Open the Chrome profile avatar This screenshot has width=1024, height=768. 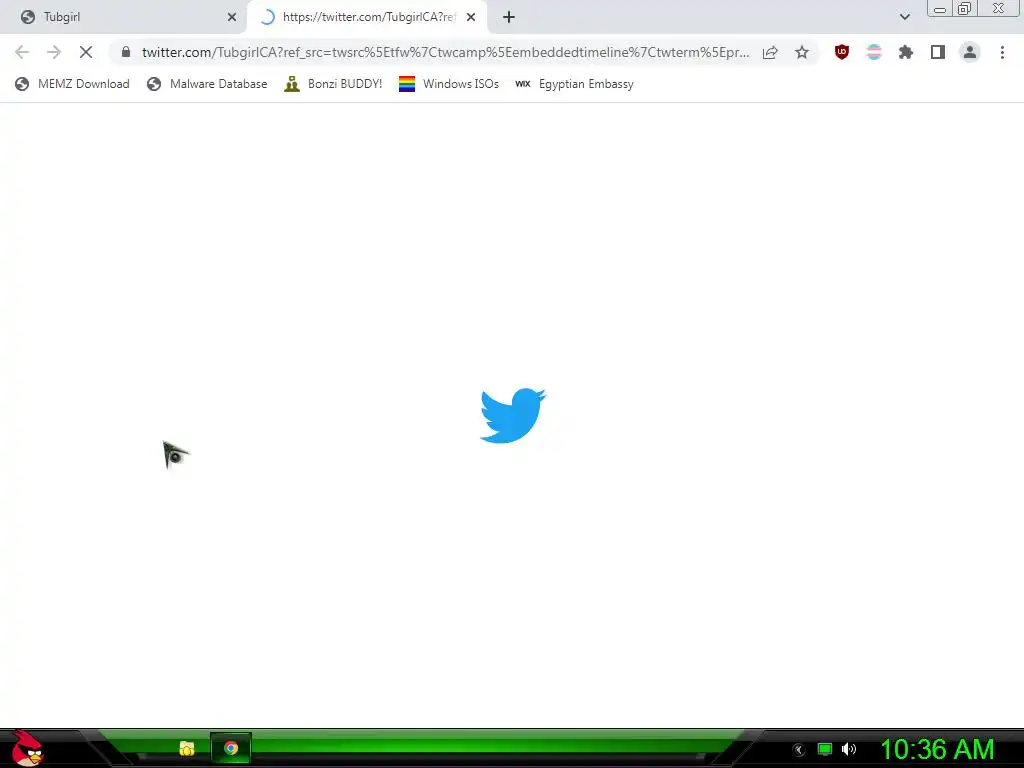pyautogui.click(x=970, y=52)
